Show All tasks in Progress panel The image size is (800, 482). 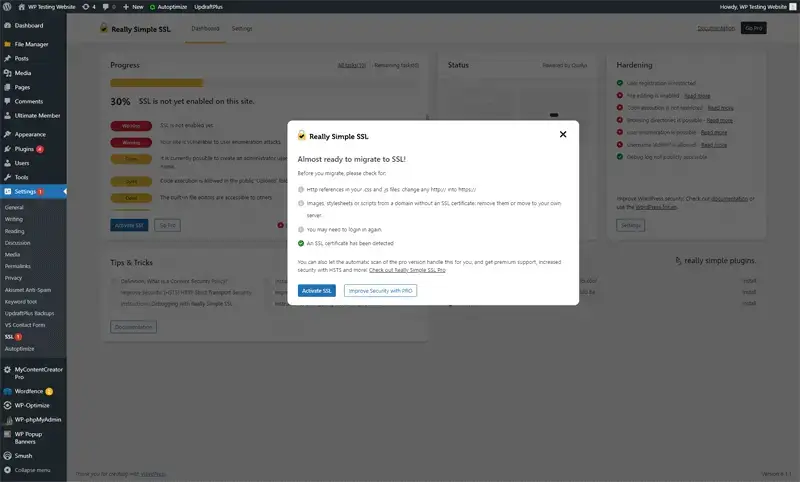[352, 65]
